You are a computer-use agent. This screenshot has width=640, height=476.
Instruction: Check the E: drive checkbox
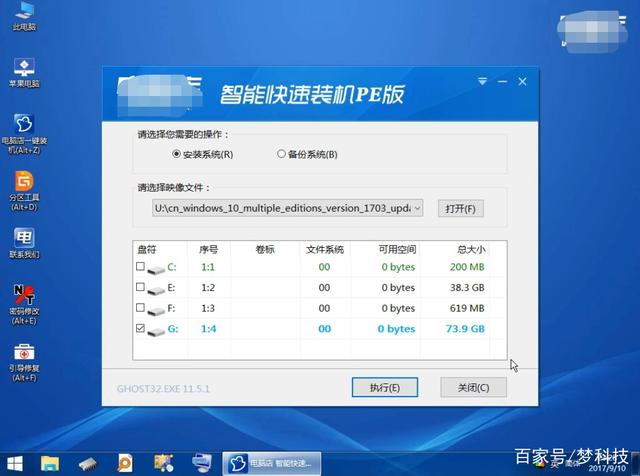[140, 287]
